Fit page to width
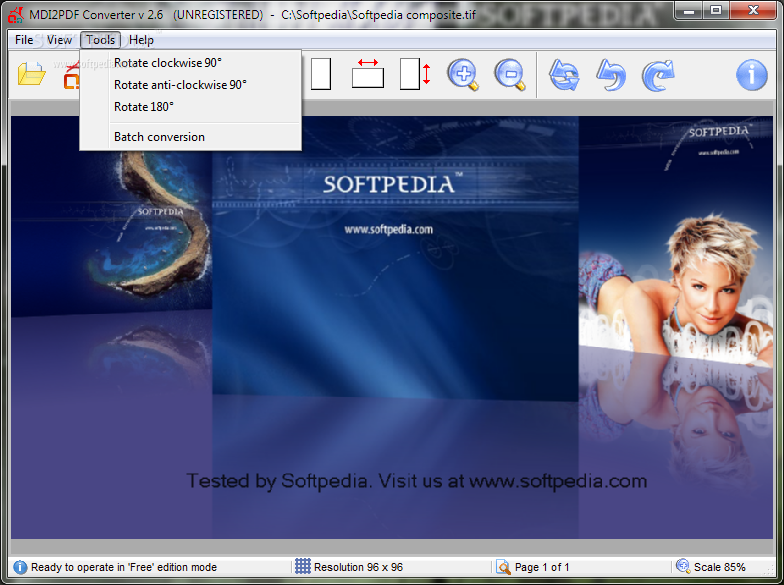The width and height of the screenshot is (784, 585). click(368, 74)
